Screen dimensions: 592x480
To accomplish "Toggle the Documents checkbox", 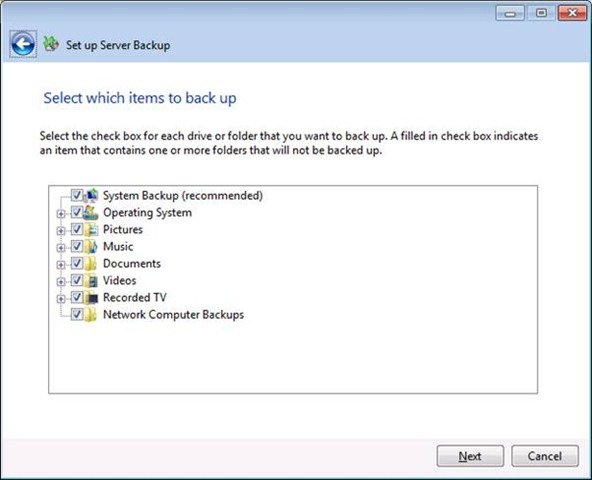I will (77, 263).
